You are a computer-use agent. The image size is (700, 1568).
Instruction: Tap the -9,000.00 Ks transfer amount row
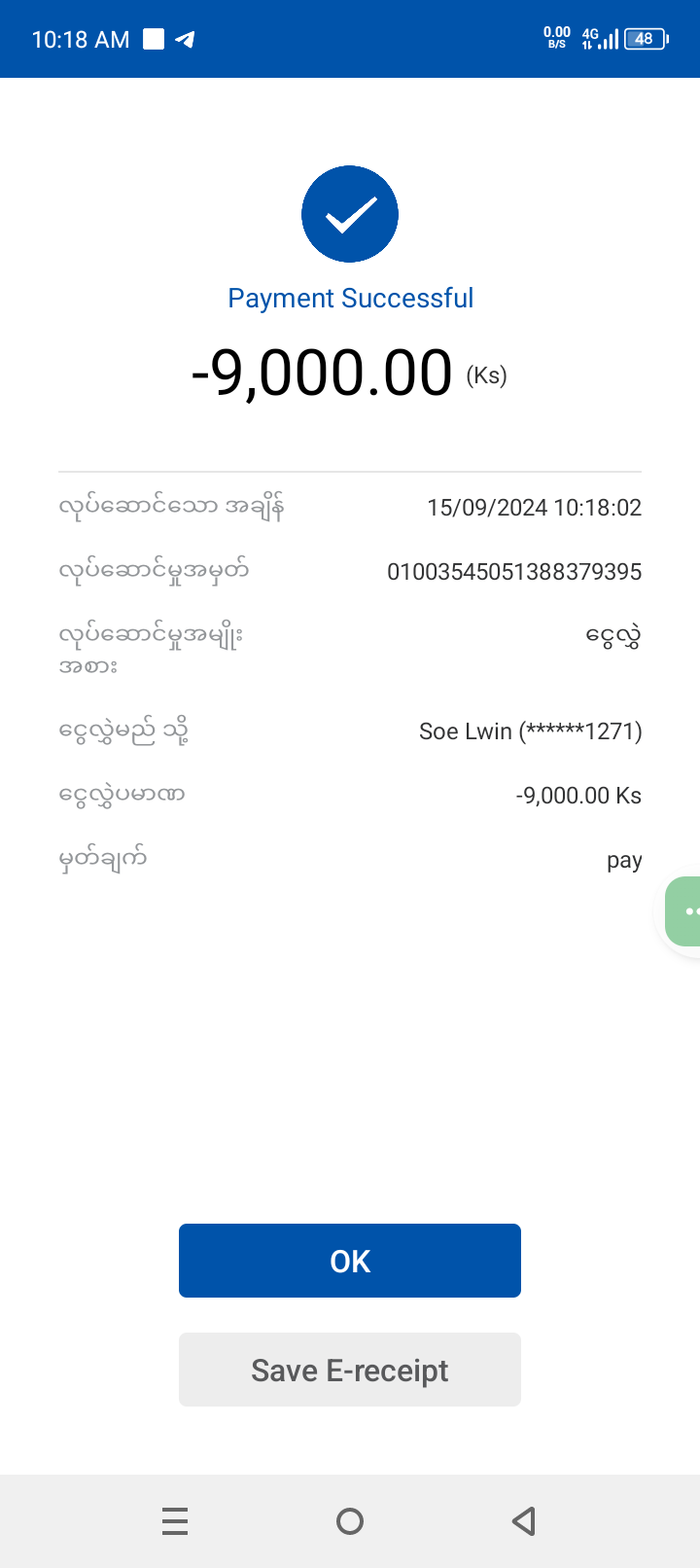(578, 796)
